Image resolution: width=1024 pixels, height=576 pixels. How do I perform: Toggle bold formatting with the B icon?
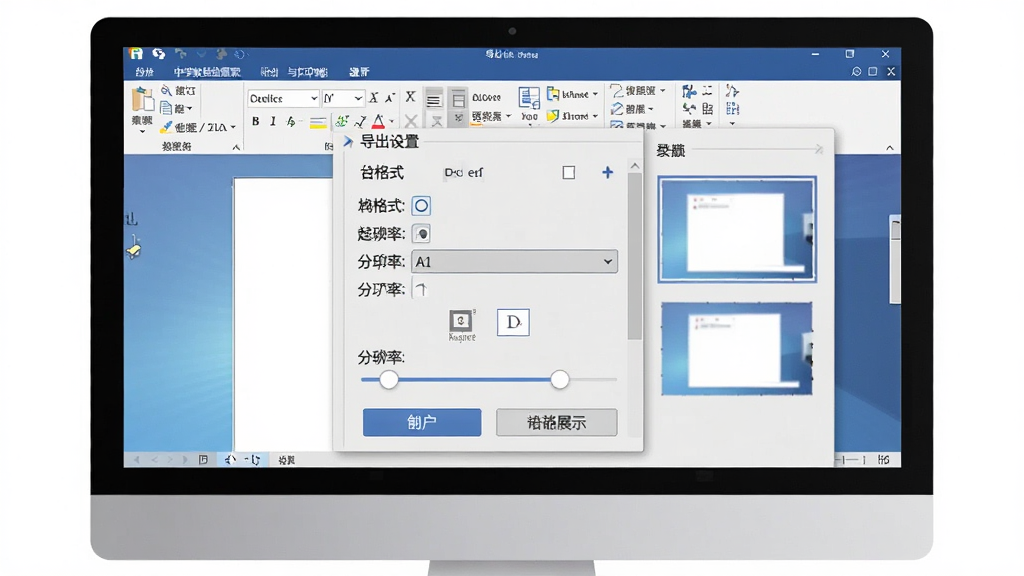(x=255, y=121)
